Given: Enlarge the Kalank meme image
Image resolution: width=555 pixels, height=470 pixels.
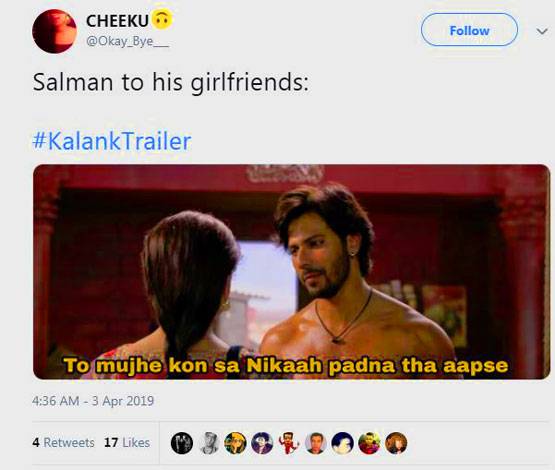Looking at the screenshot, I should tap(292, 272).
